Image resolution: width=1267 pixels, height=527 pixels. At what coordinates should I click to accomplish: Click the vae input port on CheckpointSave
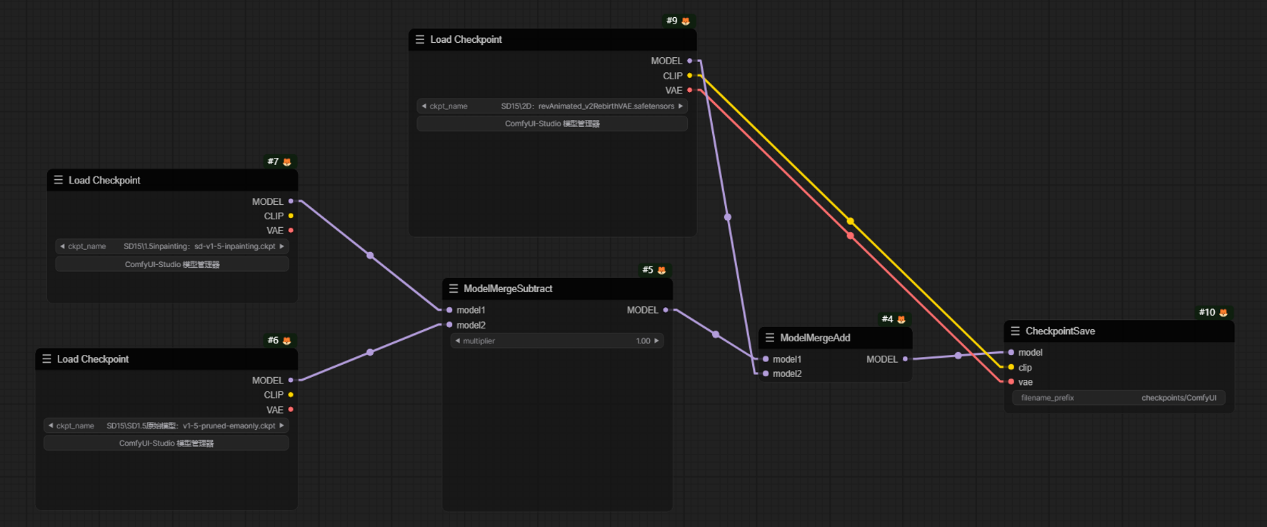[x=1011, y=382]
